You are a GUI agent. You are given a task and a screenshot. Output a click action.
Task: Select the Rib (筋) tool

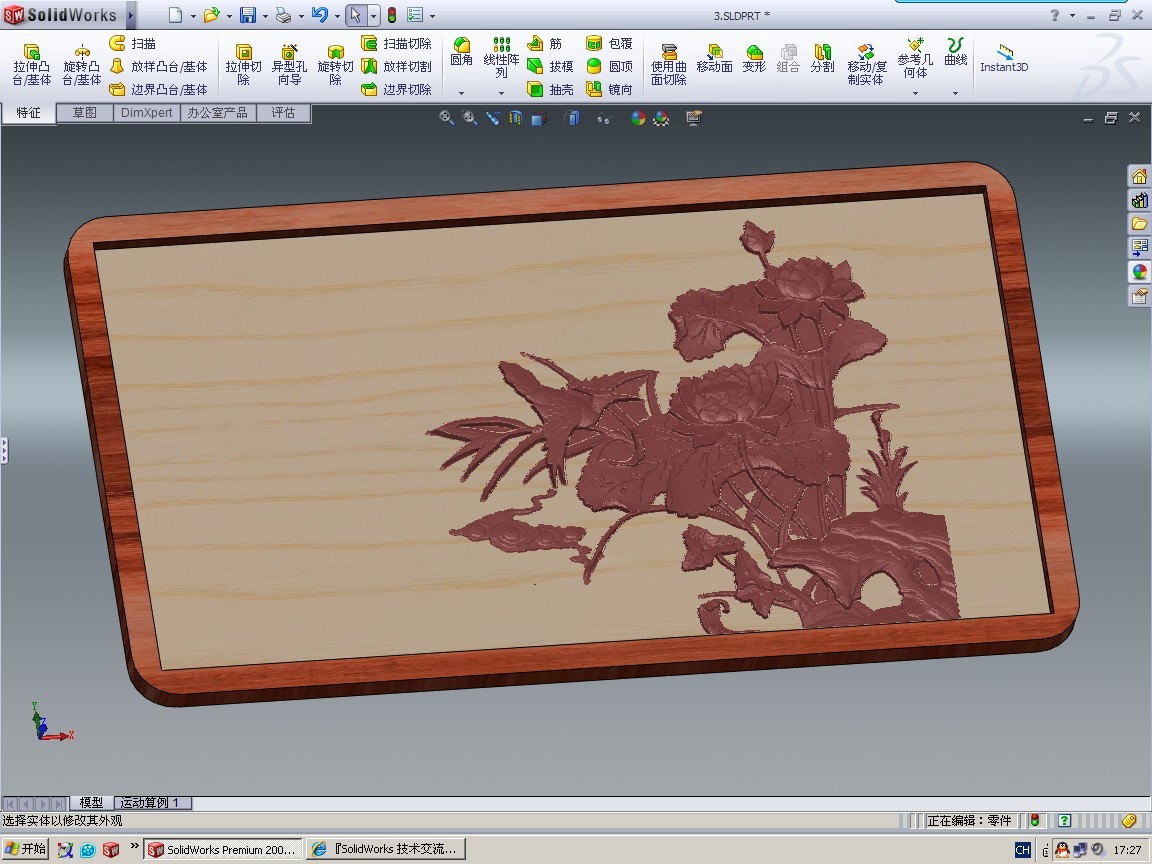coord(545,43)
